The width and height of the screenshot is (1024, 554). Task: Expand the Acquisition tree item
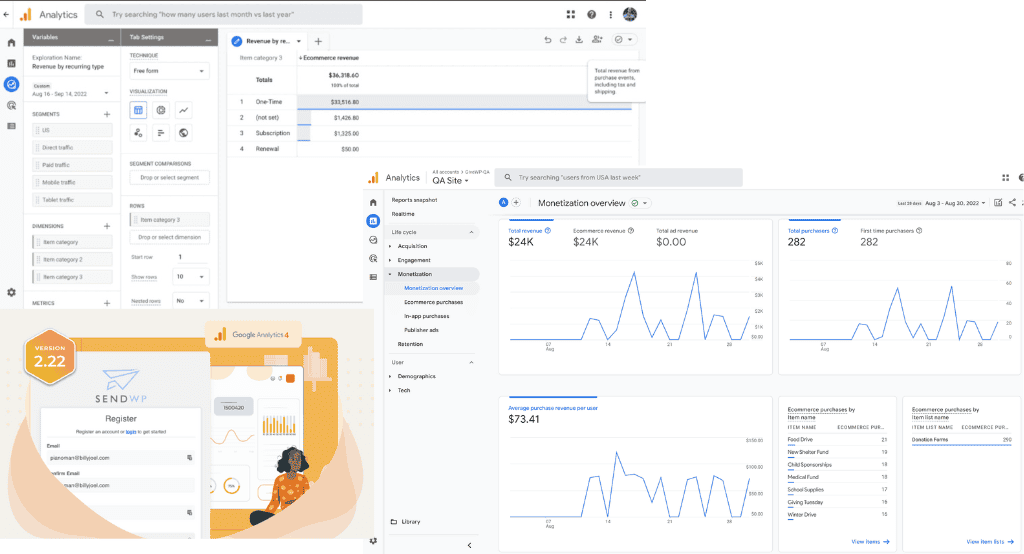click(391, 246)
